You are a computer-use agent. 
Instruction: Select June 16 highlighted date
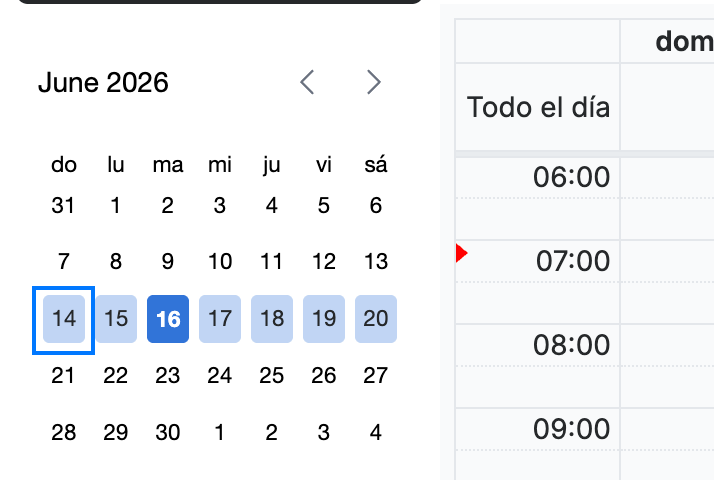(168, 319)
